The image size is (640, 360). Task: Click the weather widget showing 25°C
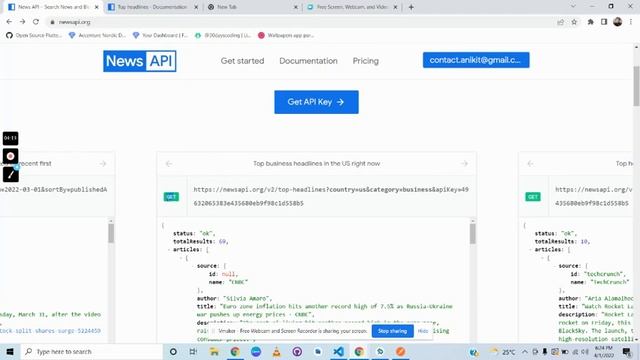[502, 351]
